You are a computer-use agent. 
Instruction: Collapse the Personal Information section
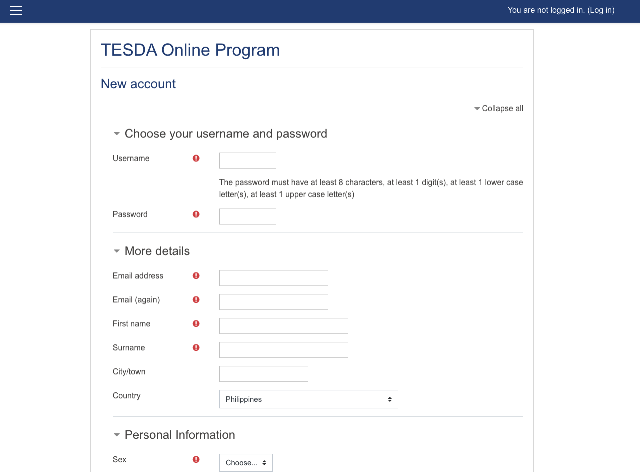pos(174,435)
